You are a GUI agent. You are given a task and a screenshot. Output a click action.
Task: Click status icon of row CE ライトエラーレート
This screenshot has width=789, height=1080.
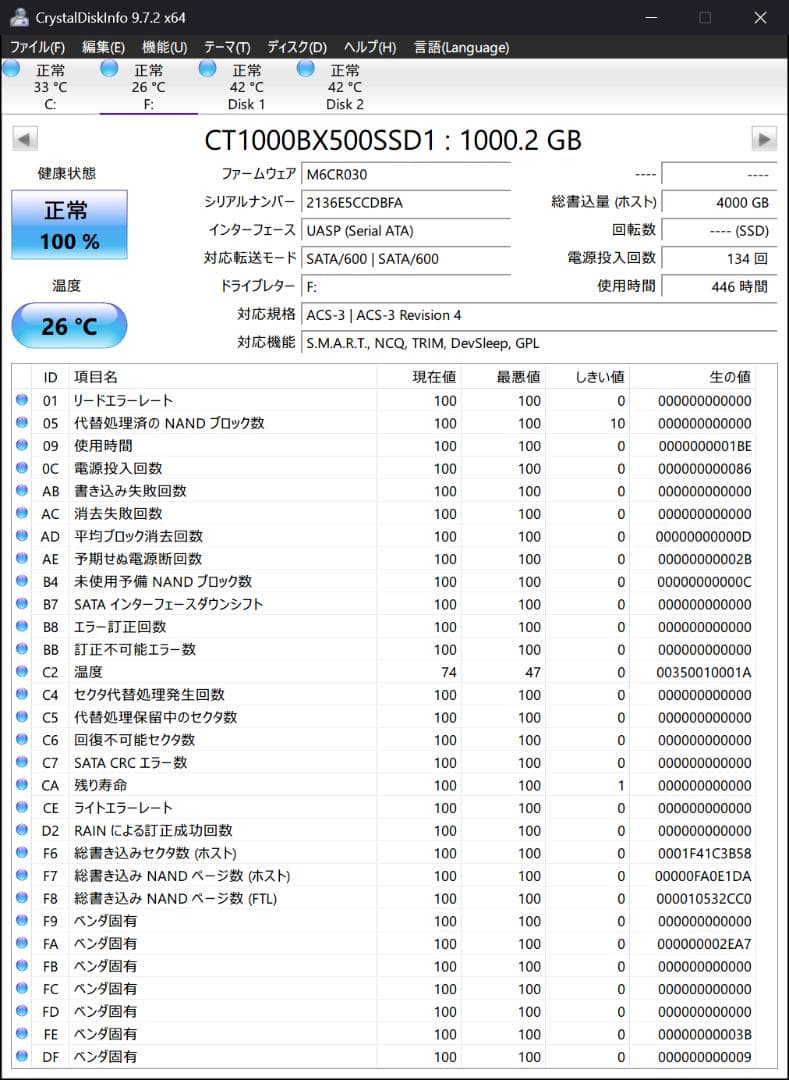pos(22,807)
